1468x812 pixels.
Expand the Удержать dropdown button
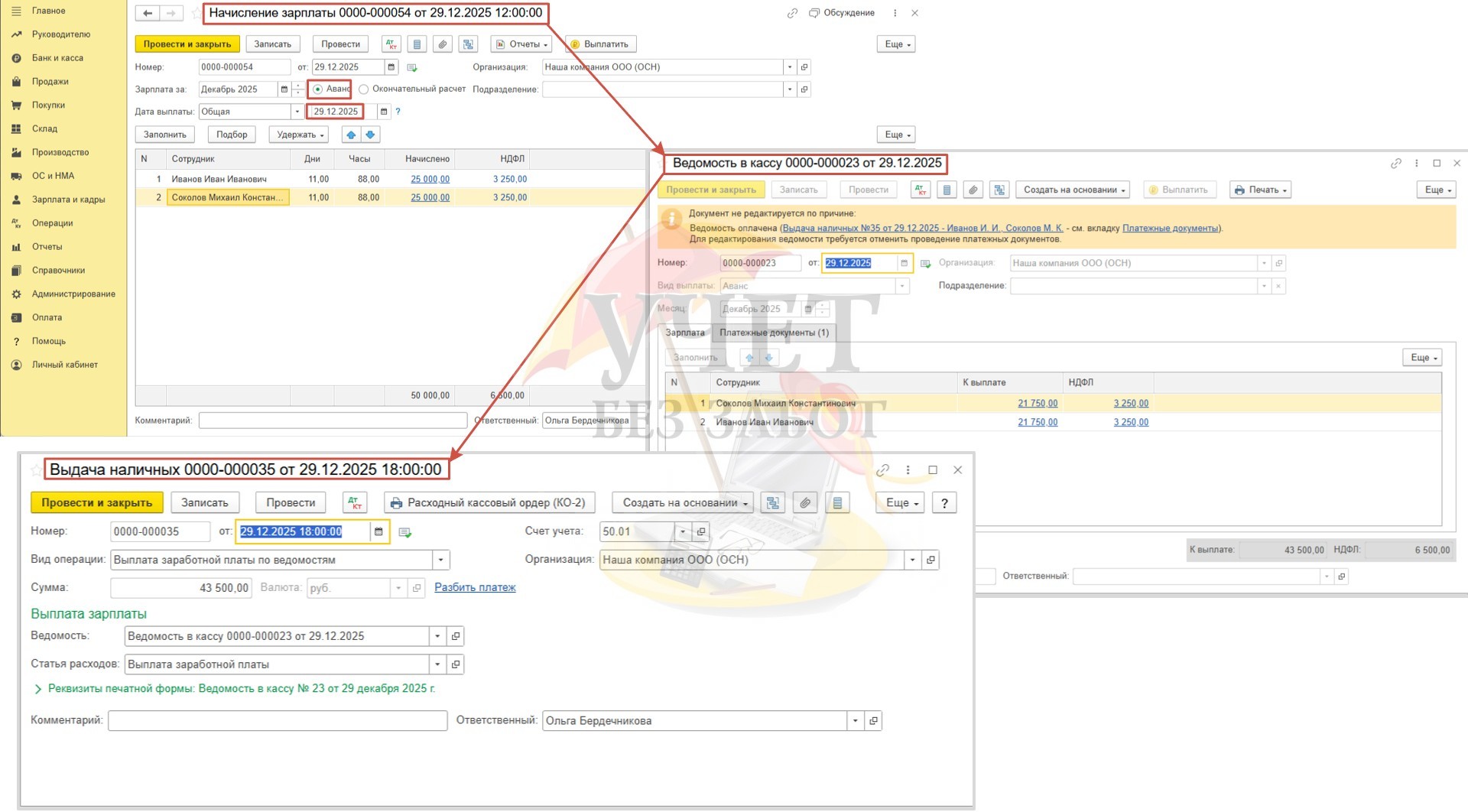pos(300,135)
